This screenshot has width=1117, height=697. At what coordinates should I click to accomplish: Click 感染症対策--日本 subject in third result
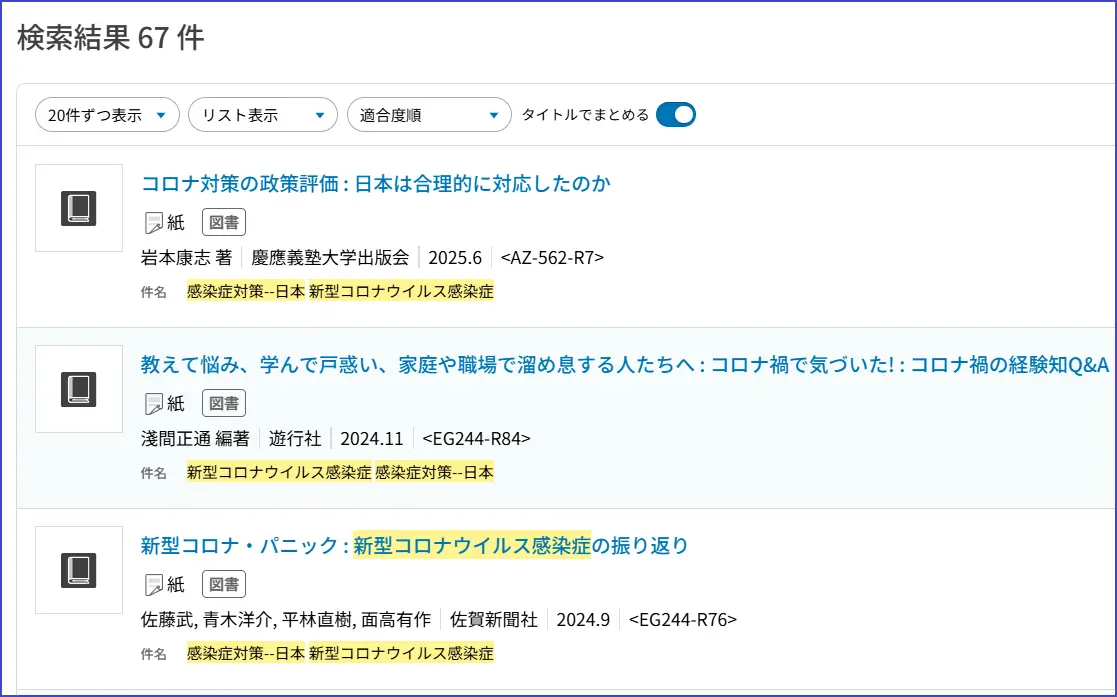246,654
